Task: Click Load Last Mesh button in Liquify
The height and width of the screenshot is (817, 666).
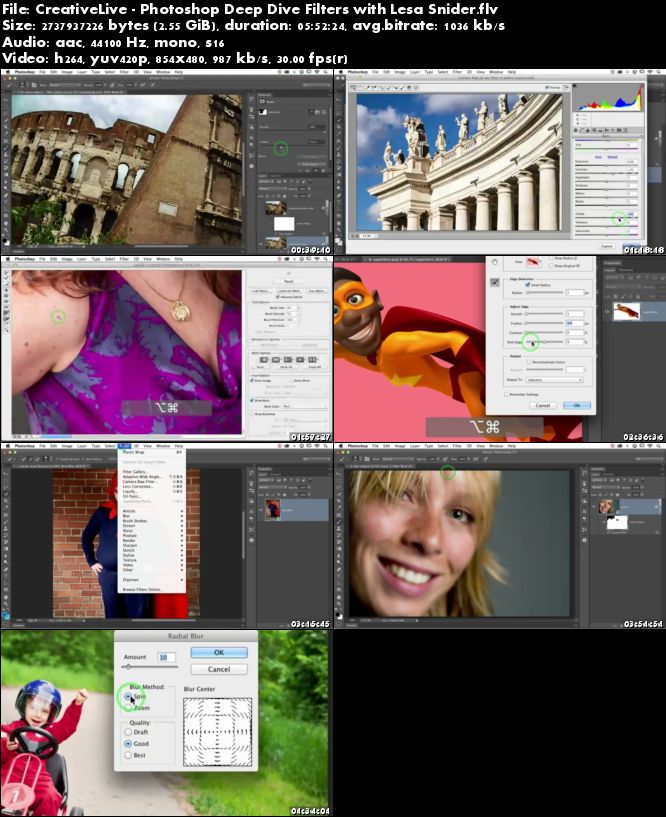Action: (289, 291)
